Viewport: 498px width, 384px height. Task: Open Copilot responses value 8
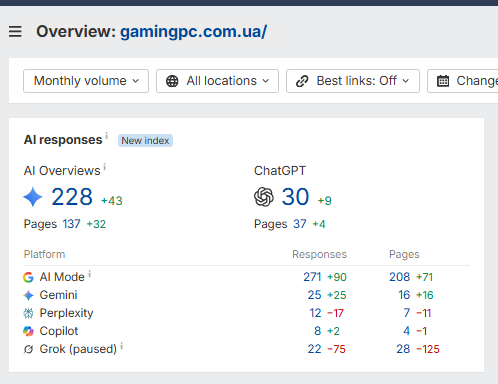[x=318, y=331]
